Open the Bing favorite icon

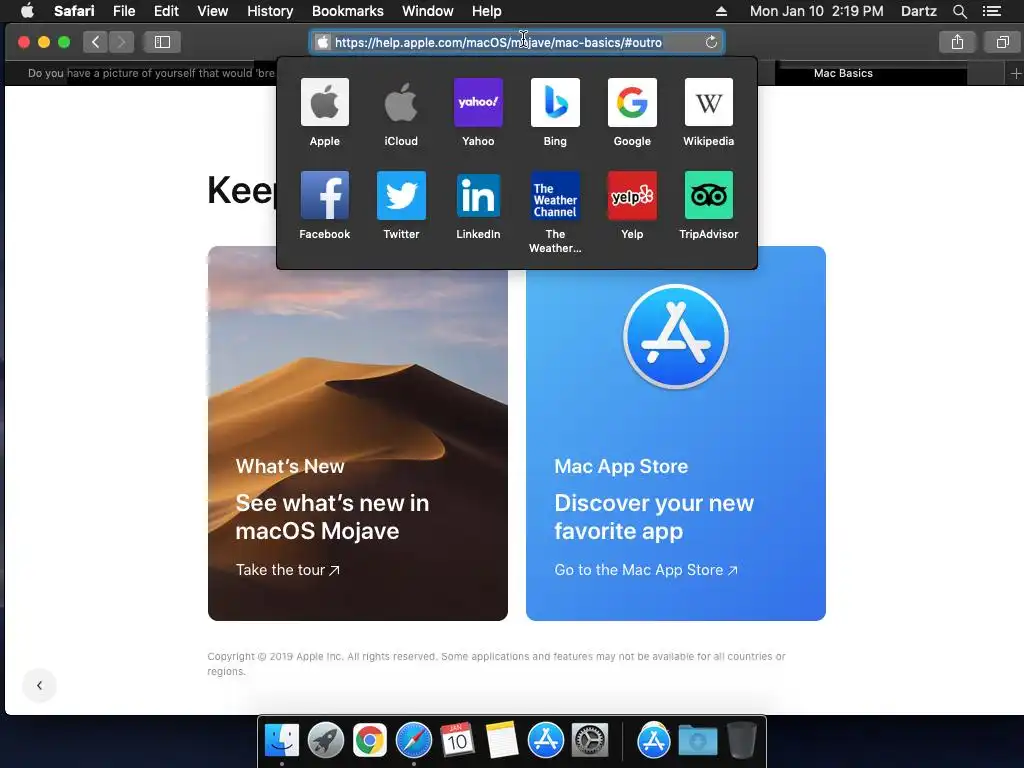click(555, 103)
